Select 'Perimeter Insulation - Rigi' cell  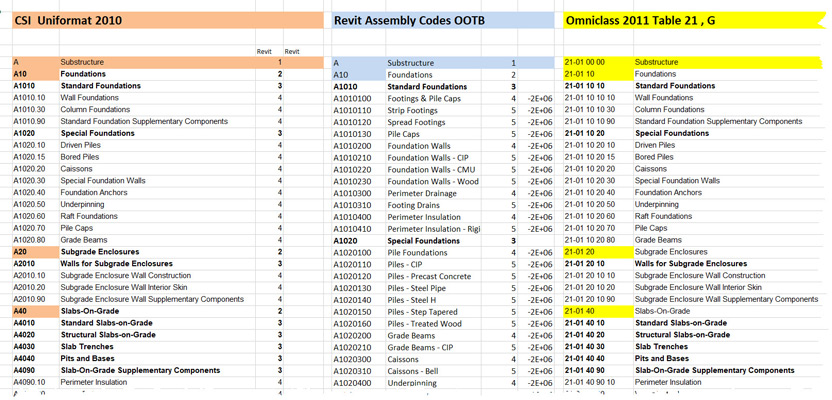pos(434,229)
